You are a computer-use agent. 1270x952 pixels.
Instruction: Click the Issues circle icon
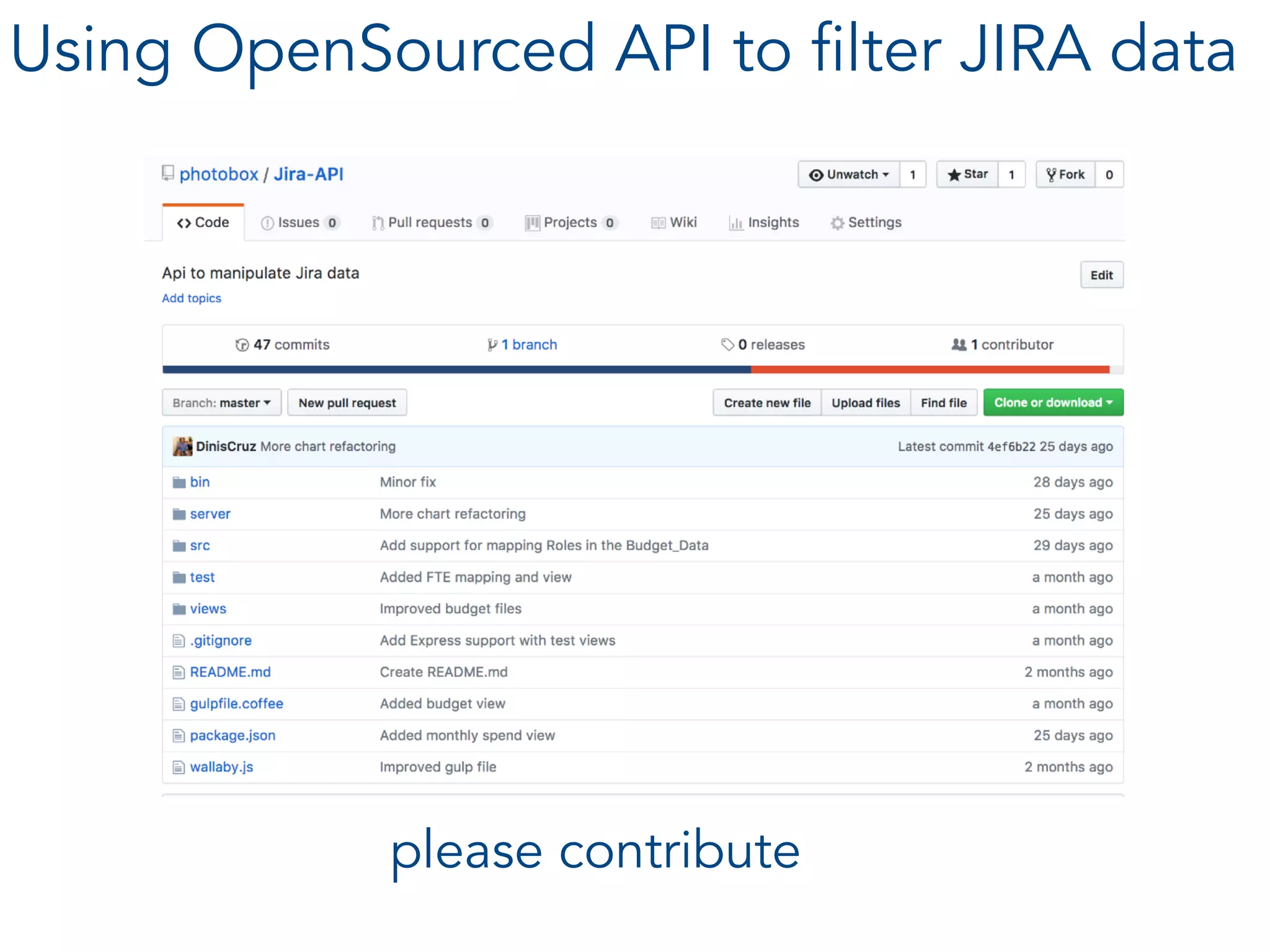point(267,223)
